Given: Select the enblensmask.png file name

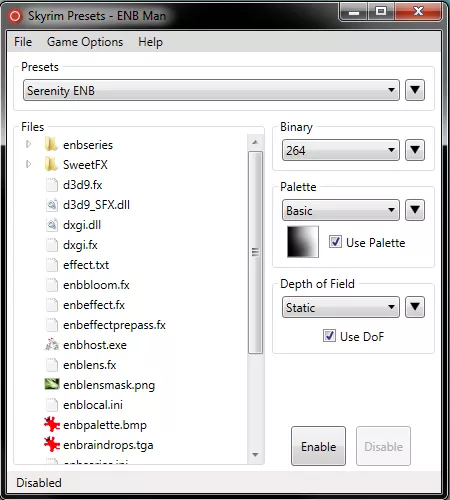Looking at the screenshot, I should click(x=109, y=385).
